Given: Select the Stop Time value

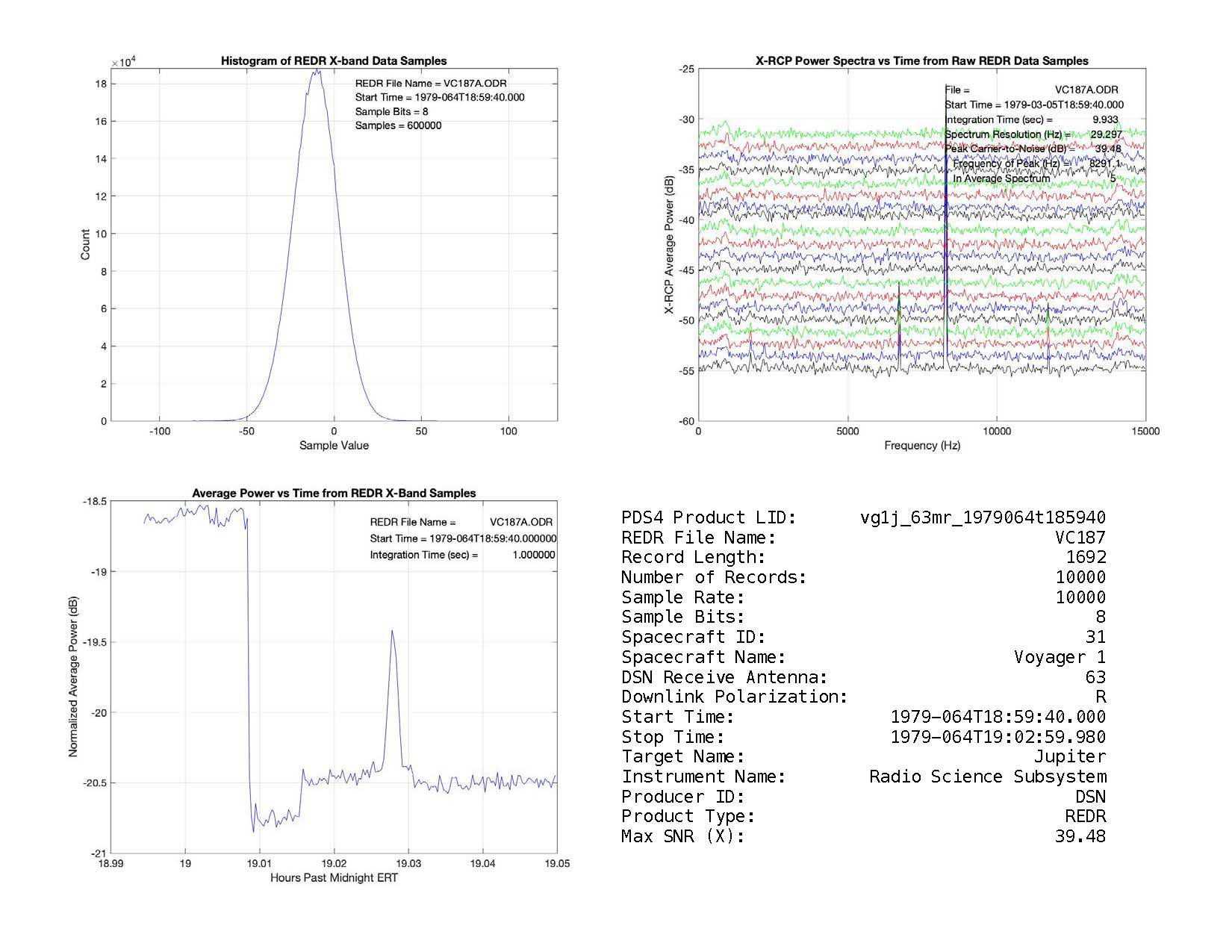Looking at the screenshot, I should point(998,737).
